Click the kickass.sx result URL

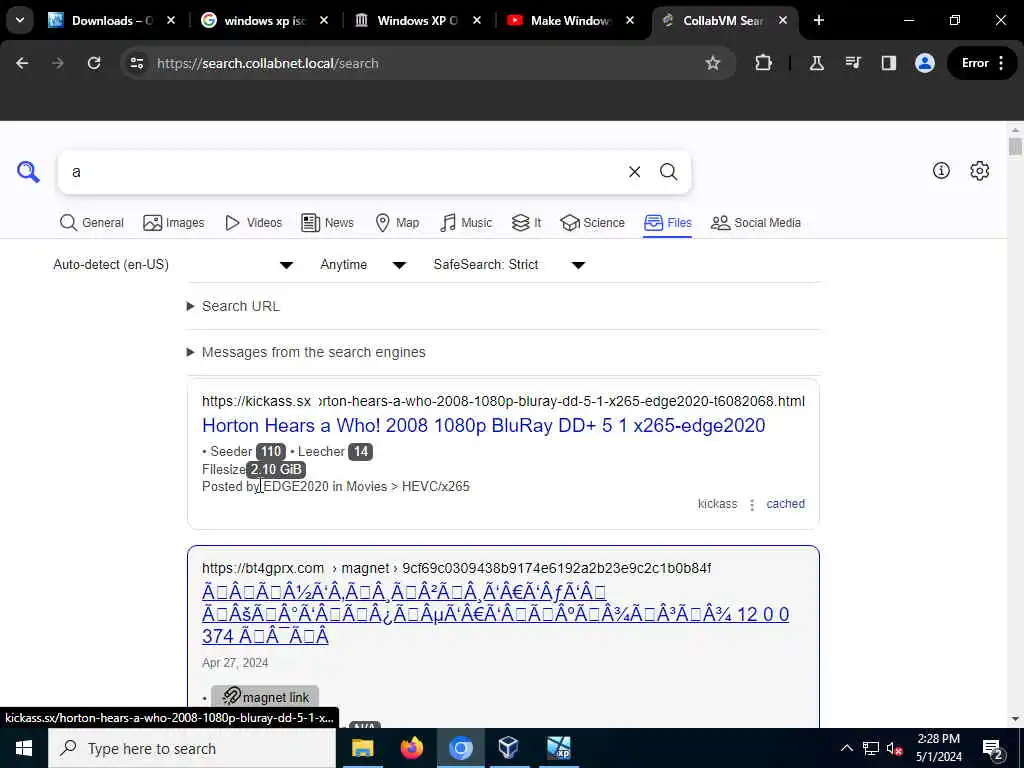(503, 401)
